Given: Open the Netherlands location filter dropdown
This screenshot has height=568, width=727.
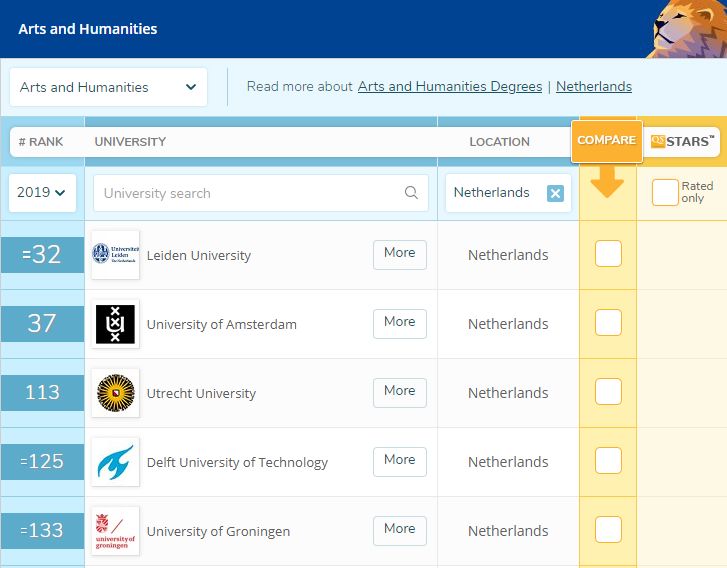Looking at the screenshot, I should 508,193.
